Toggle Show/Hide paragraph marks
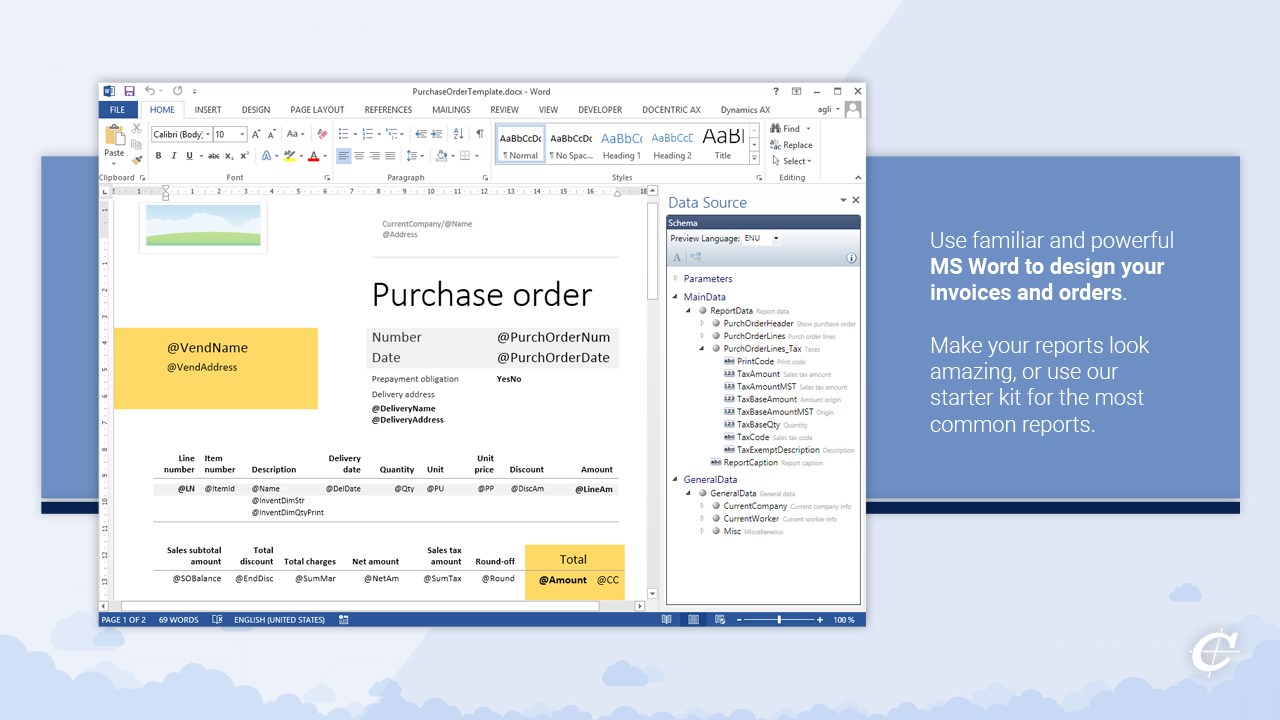1280x720 pixels. coord(479,134)
